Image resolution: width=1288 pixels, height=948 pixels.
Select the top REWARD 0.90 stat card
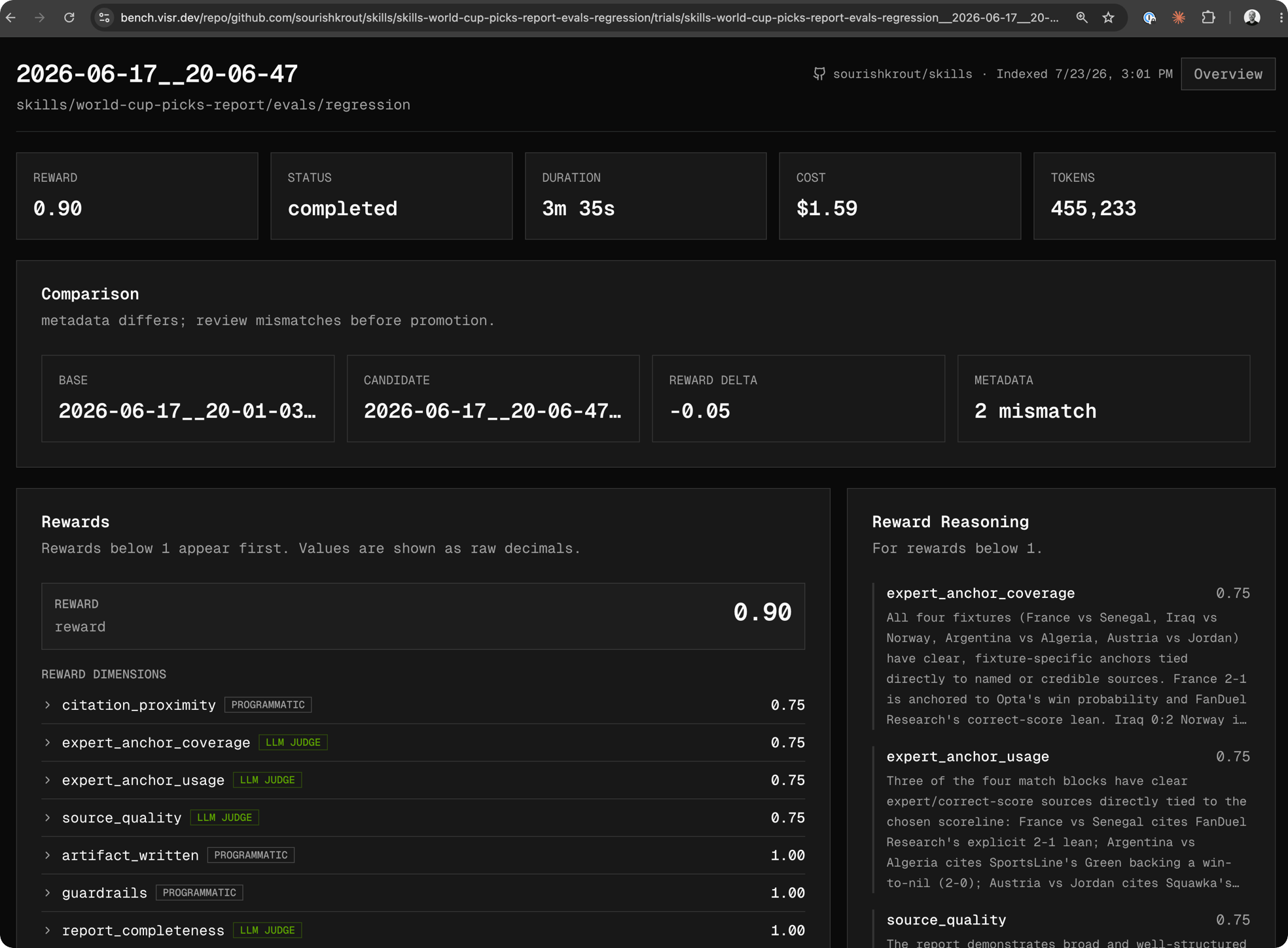[137, 196]
